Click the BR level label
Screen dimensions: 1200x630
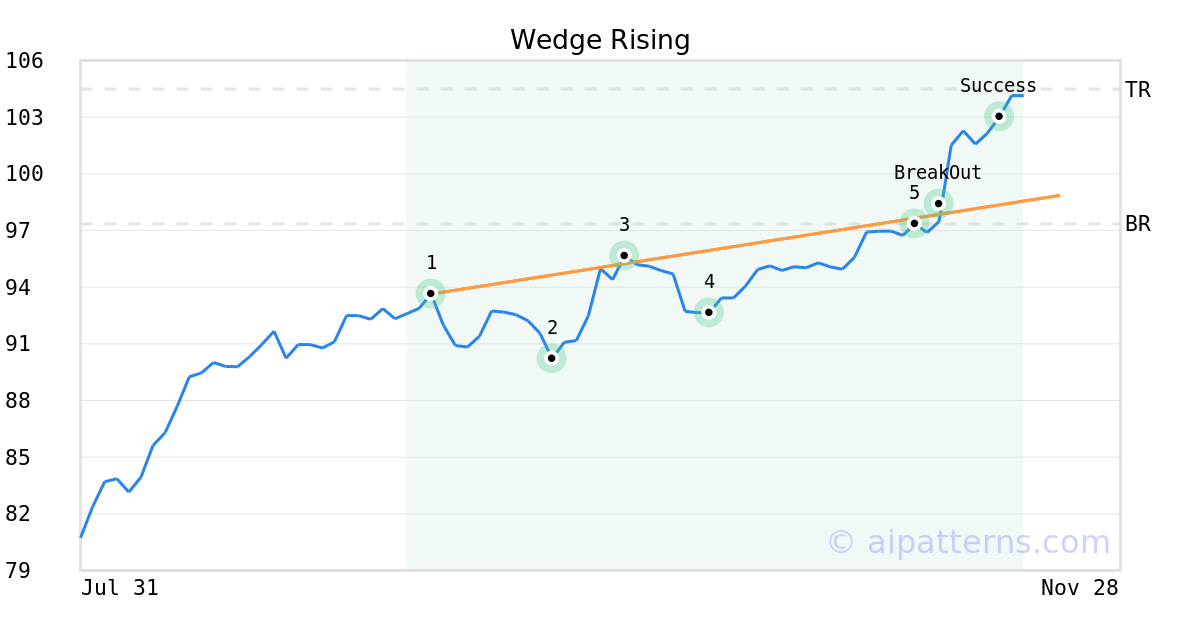pos(1138,224)
